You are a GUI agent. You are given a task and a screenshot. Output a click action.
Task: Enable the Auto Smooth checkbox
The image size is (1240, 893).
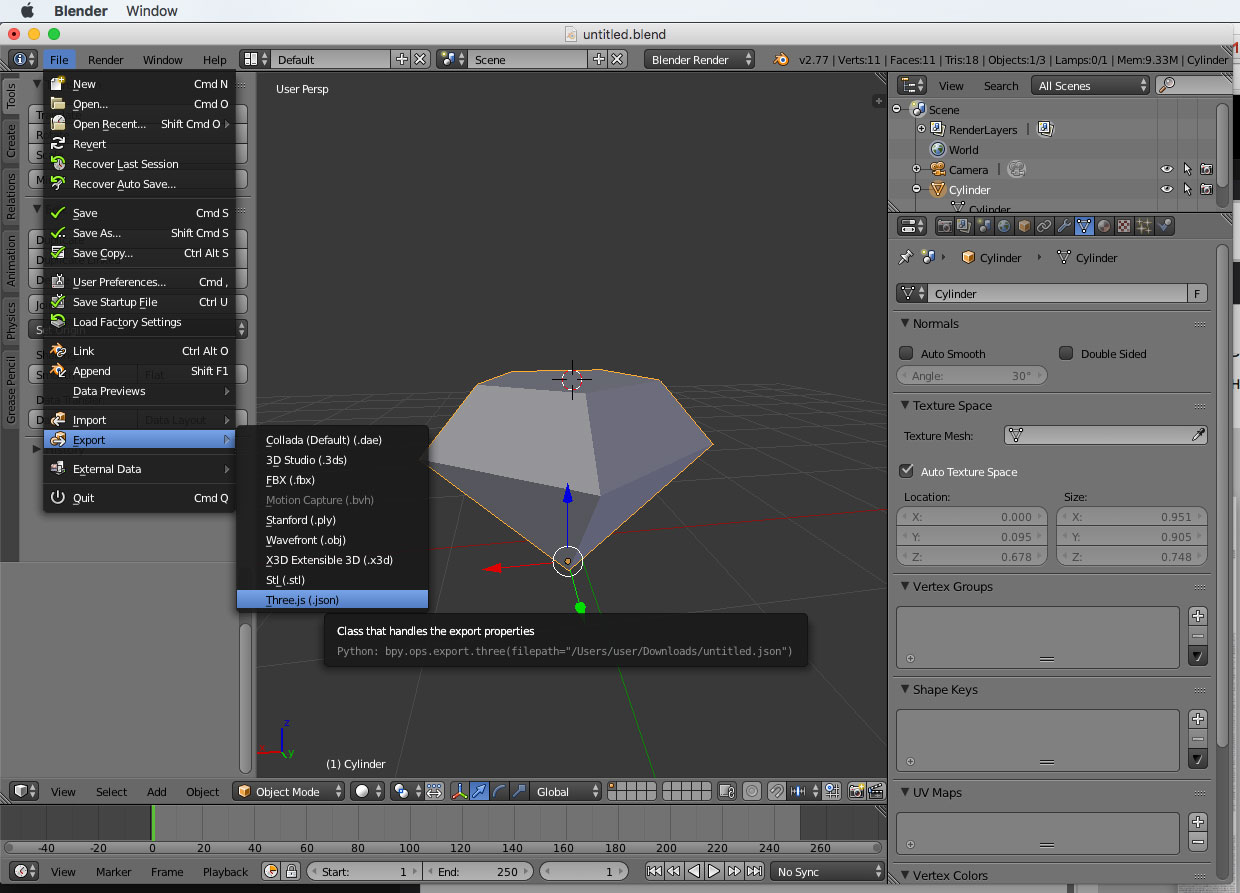pos(906,353)
